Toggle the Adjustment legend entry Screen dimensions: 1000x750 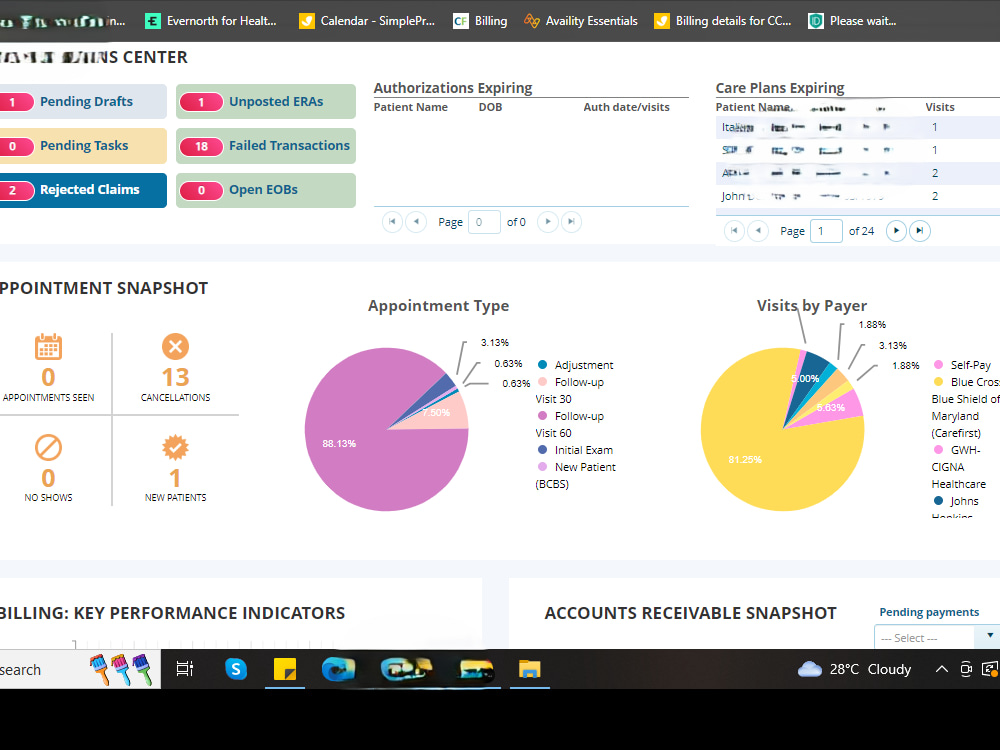576,365
